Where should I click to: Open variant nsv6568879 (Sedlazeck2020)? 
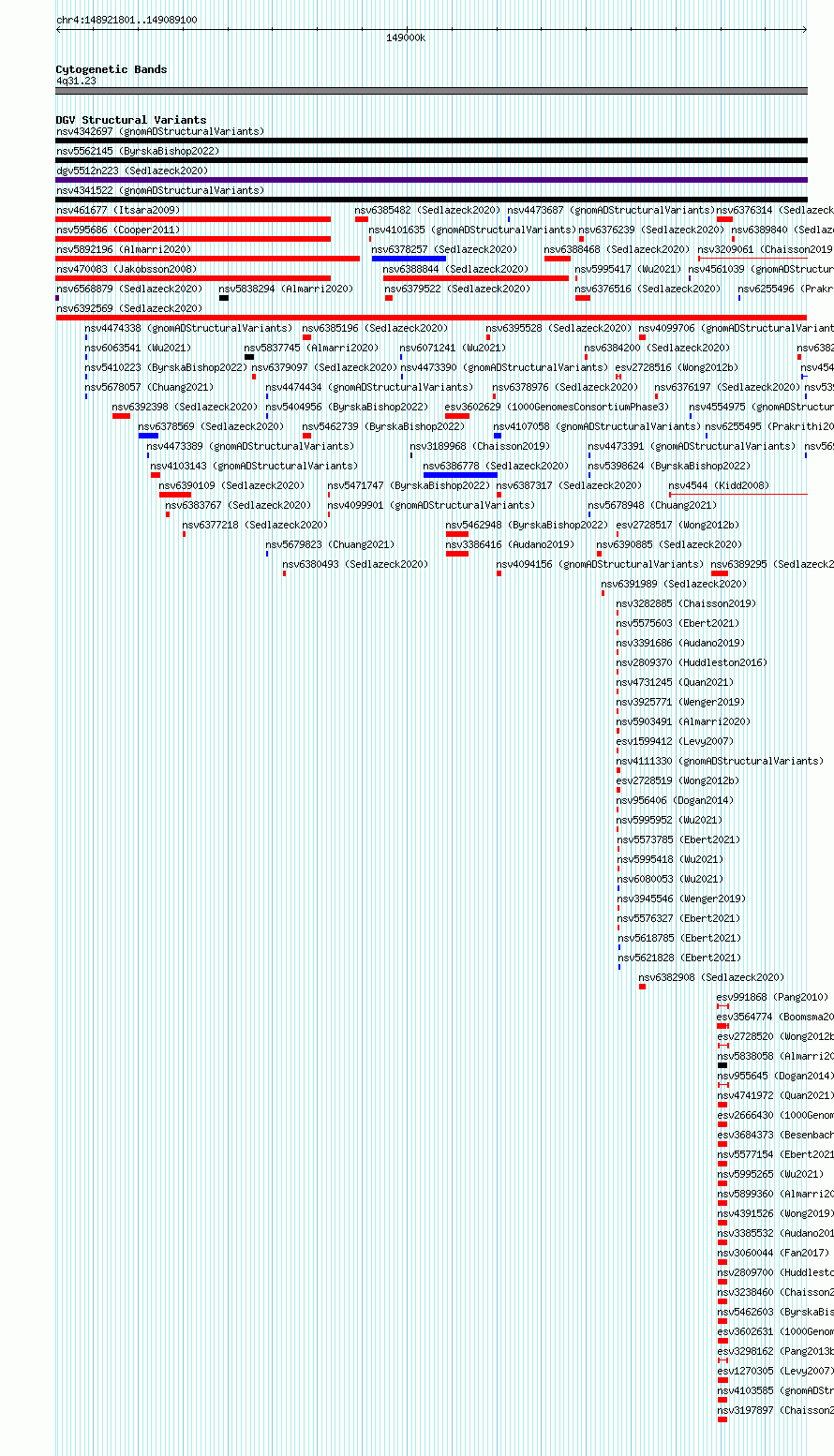coord(129,289)
